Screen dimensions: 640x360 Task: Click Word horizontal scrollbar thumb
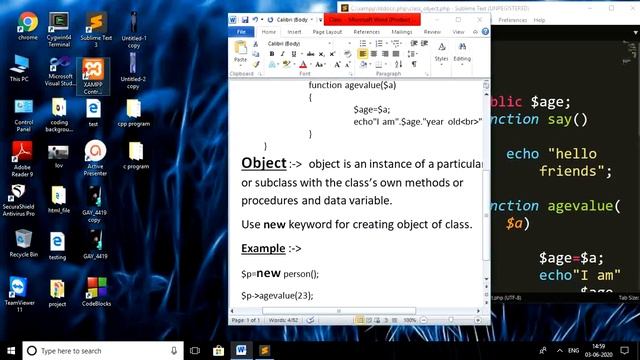[339, 311]
